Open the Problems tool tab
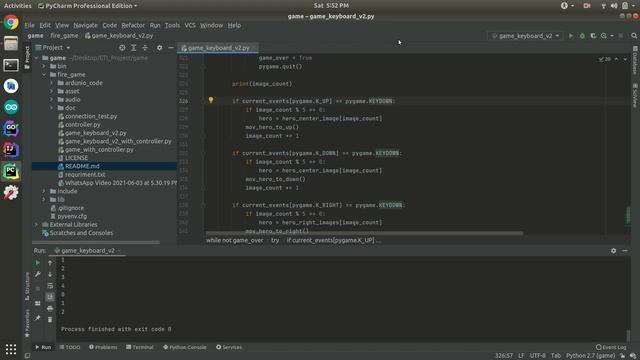 tap(103, 347)
